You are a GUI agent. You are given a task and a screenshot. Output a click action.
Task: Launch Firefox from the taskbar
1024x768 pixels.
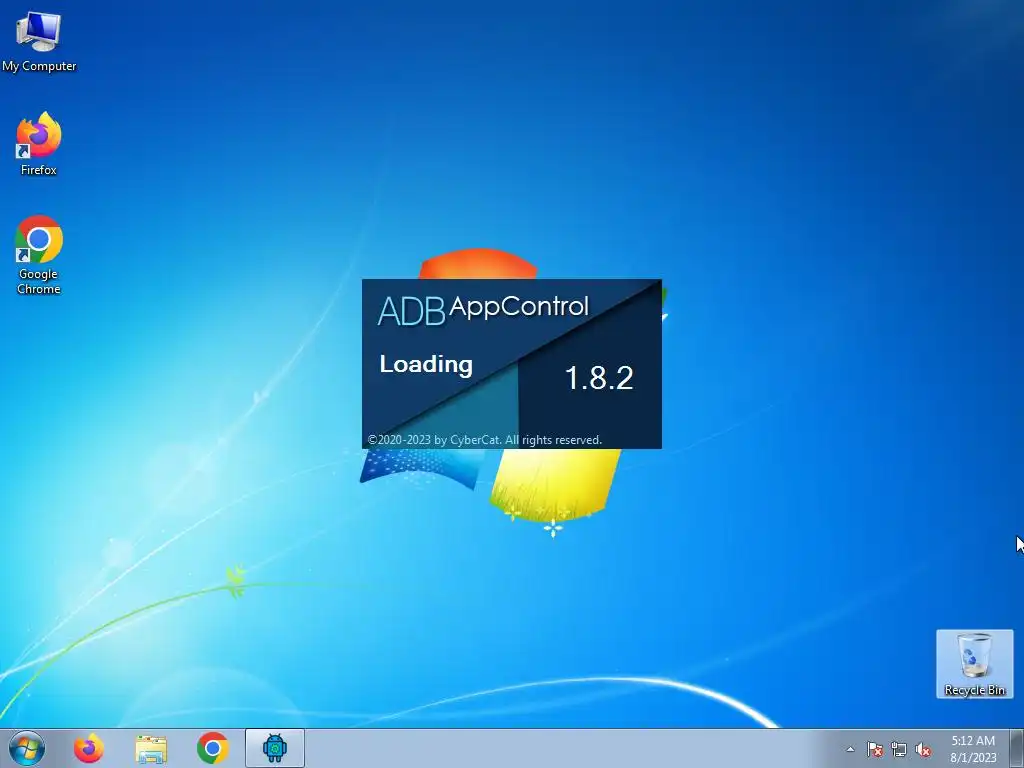tap(89, 748)
